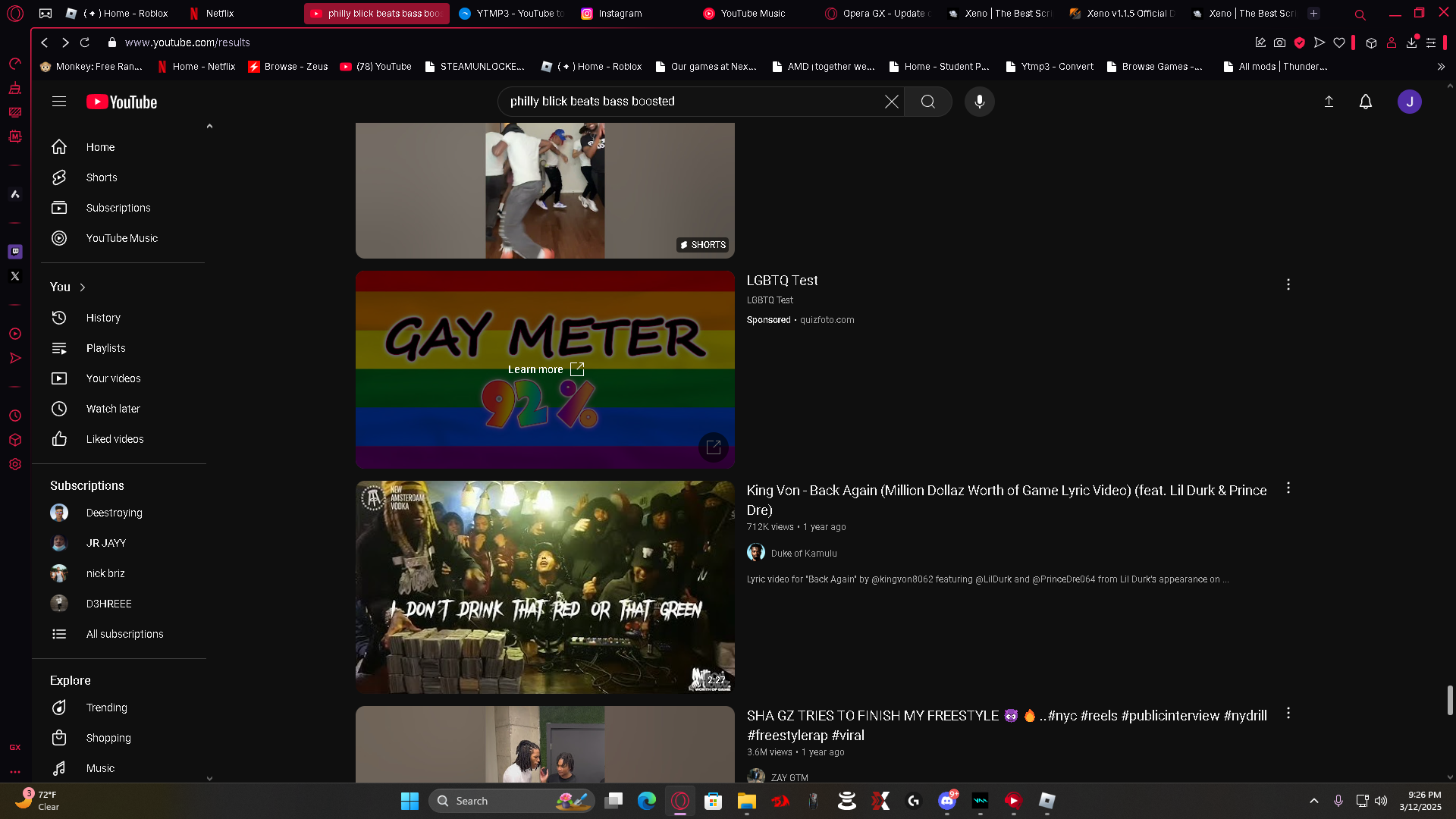Image resolution: width=1456 pixels, height=819 pixels.
Task: Open the GX Corner icon in Opera sidebar
Action: pos(15,748)
